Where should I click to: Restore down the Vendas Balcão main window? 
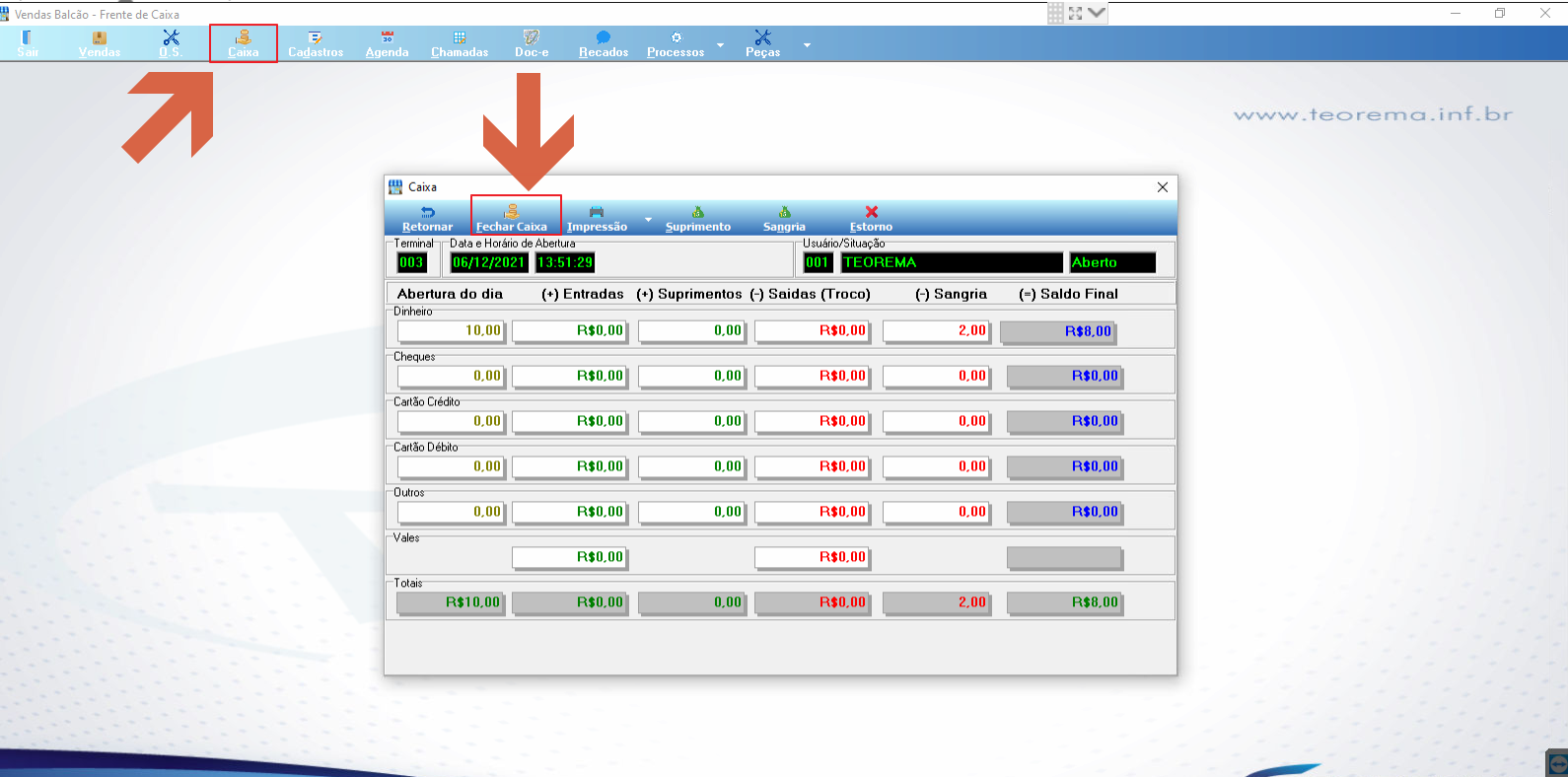click(1500, 13)
